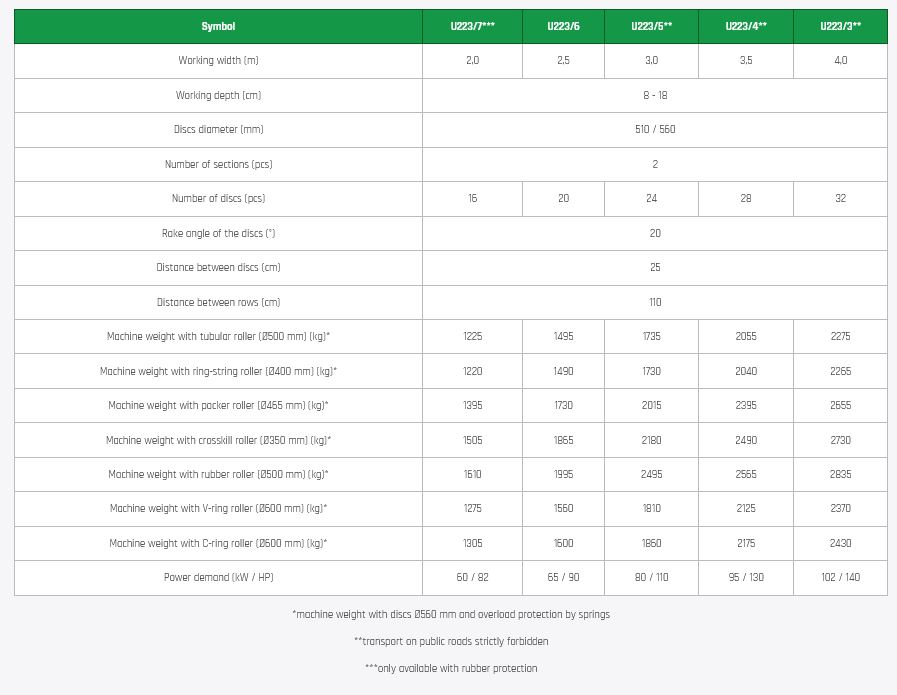
Task: Click the Working width (m) row label
Action: 218,61
